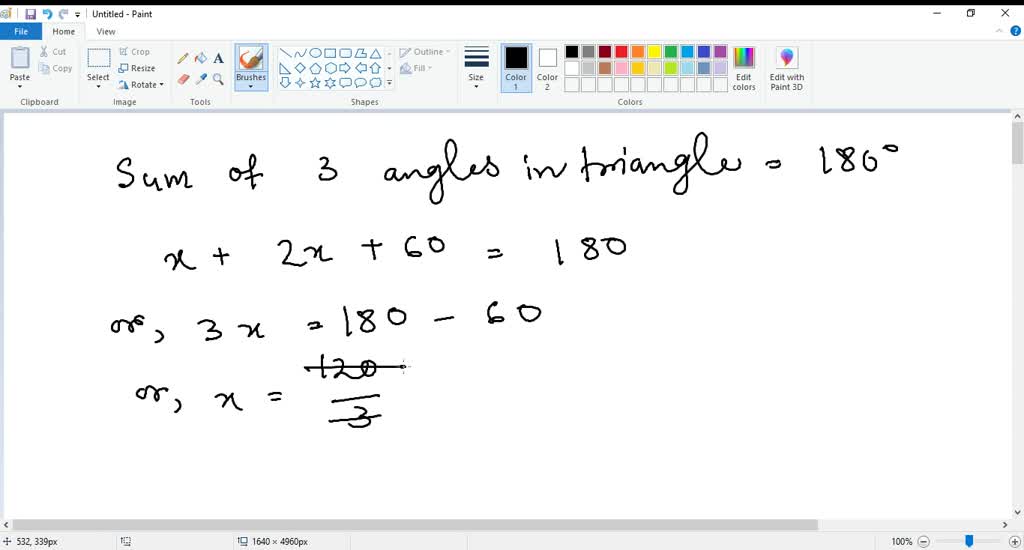Undo the last stroke
This screenshot has height=550, width=1024.
point(47,14)
